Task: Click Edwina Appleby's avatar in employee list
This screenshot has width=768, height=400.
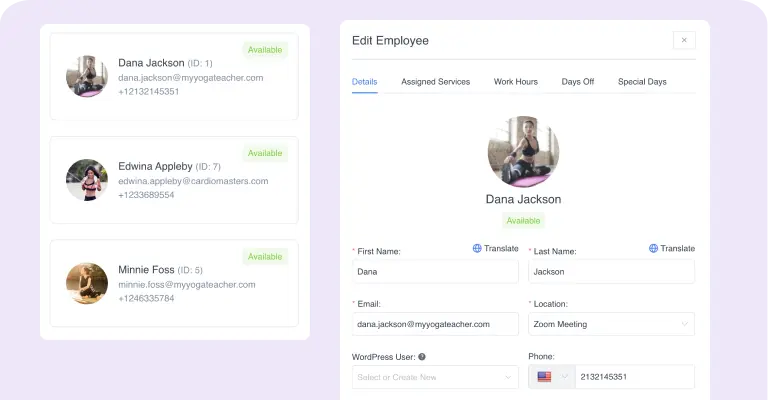Action: pos(87,180)
